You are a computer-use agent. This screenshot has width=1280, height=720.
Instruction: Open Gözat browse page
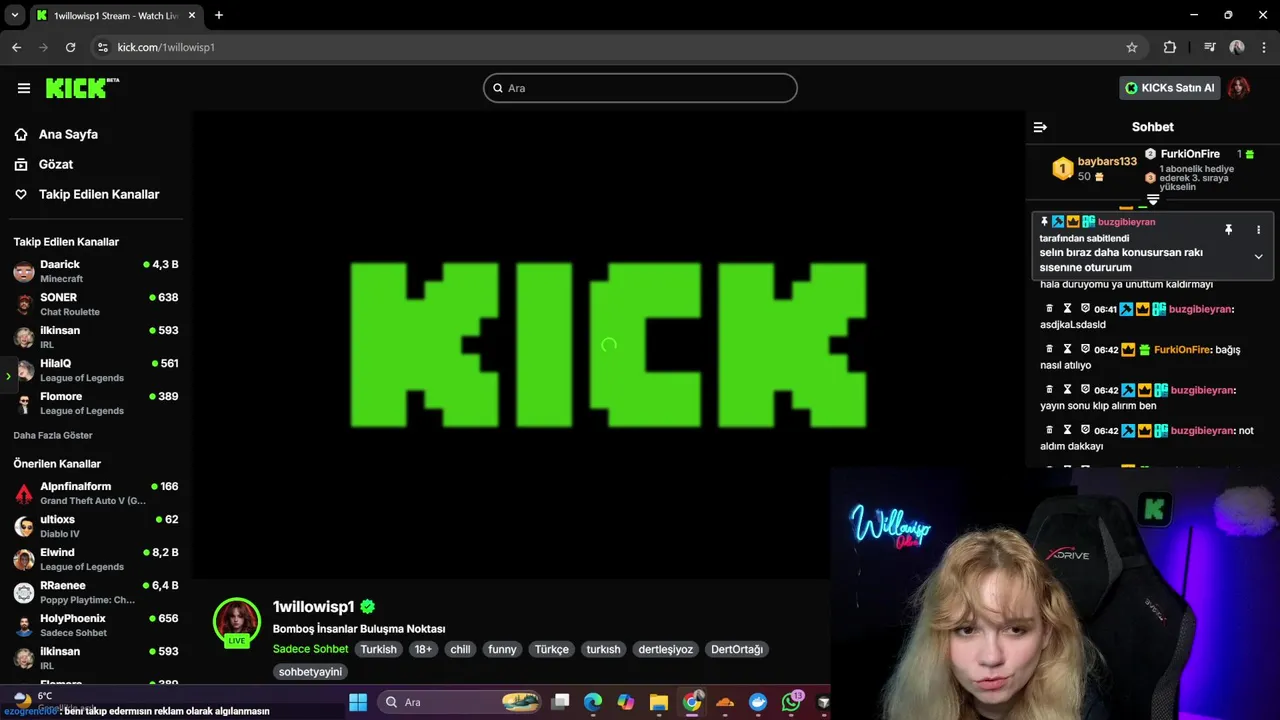tap(56, 164)
